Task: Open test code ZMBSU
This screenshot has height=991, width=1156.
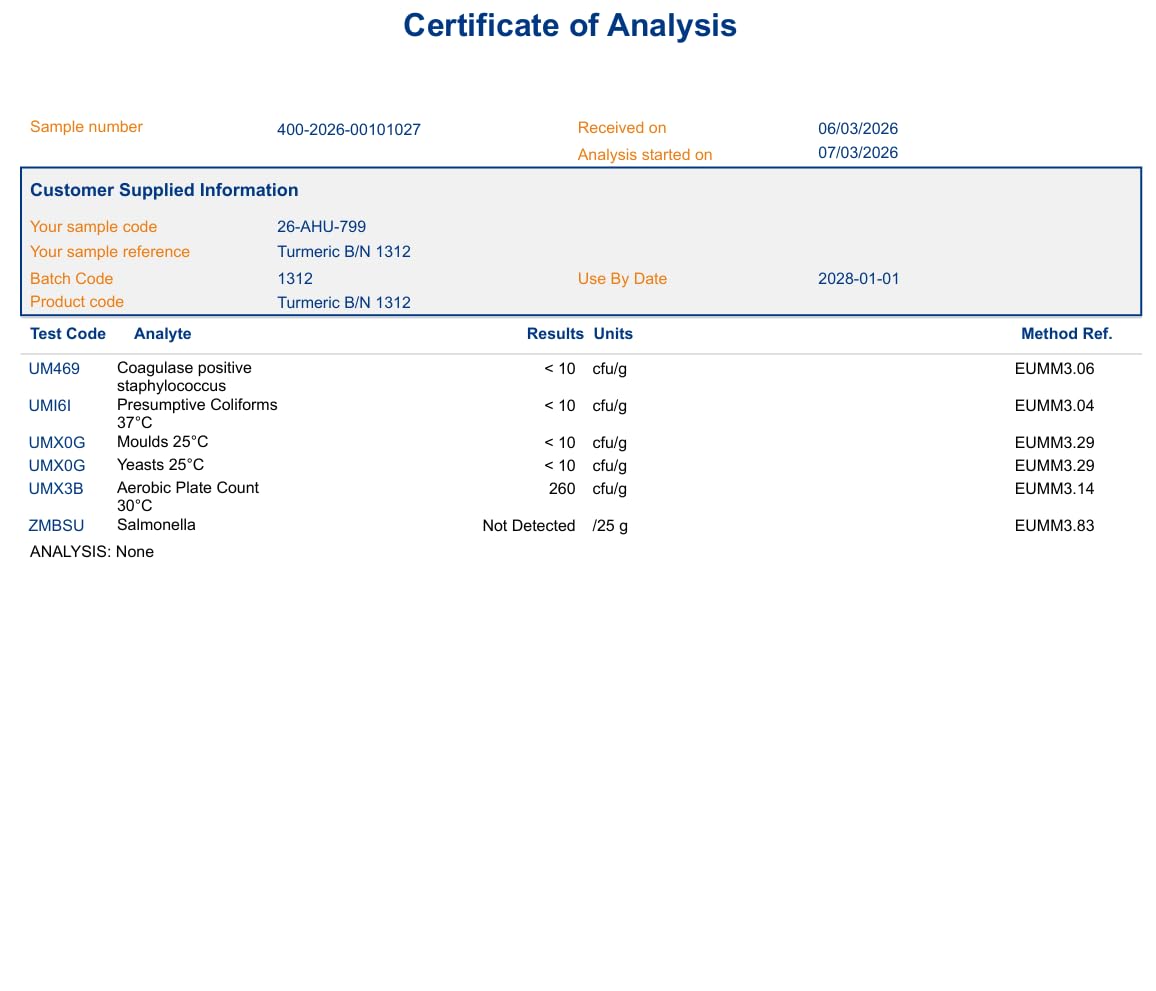Action: pos(56,526)
